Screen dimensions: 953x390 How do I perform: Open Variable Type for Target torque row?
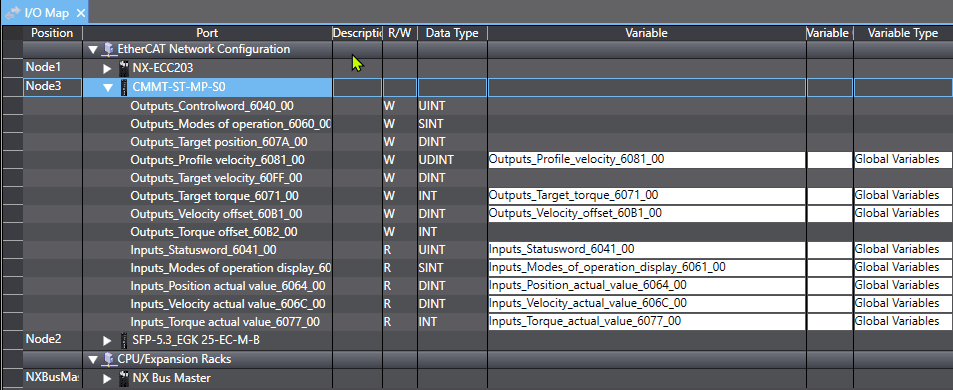903,196
